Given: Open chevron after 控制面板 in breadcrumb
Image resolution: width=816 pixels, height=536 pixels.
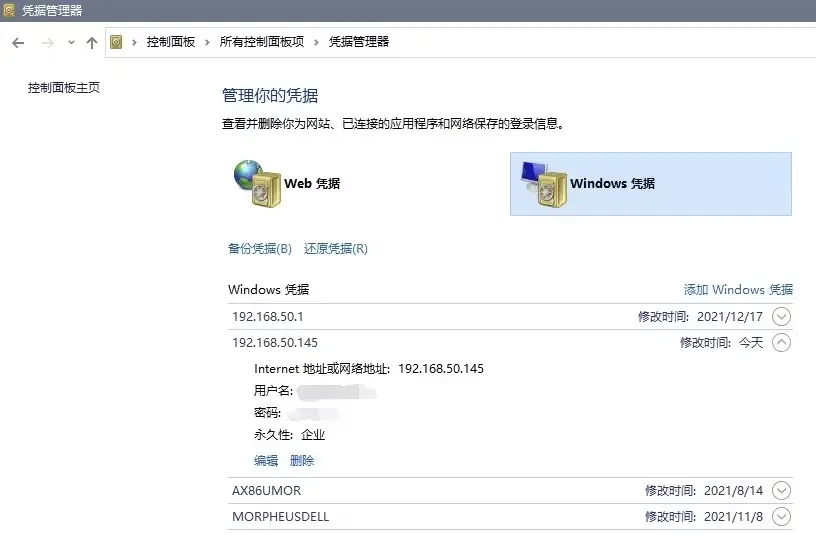Looking at the screenshot, I should click(207, 42).
